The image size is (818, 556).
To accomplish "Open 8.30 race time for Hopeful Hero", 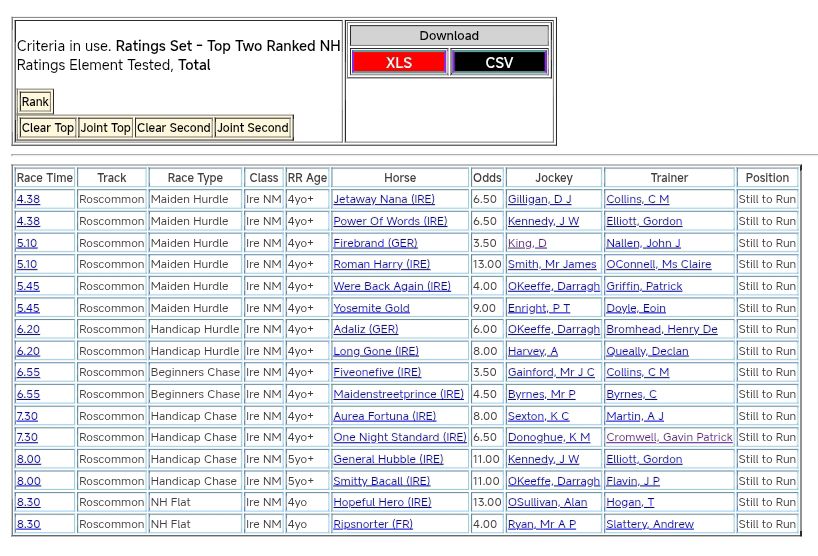I will tap(28, 502).
